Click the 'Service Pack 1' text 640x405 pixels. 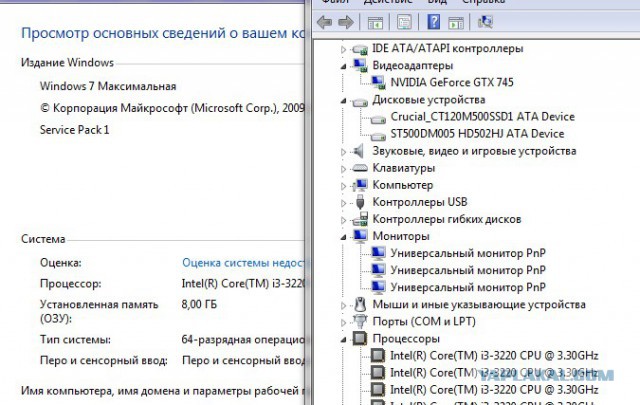coord(74,130)
